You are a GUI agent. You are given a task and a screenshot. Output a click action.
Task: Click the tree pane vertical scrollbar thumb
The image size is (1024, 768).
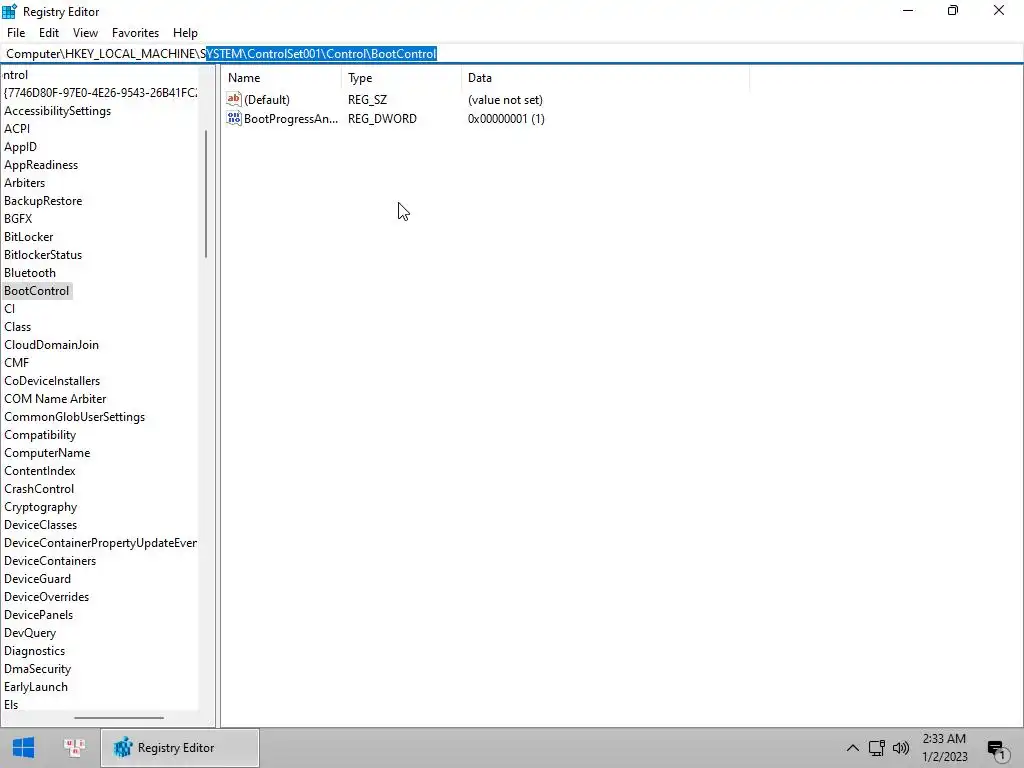206,194
